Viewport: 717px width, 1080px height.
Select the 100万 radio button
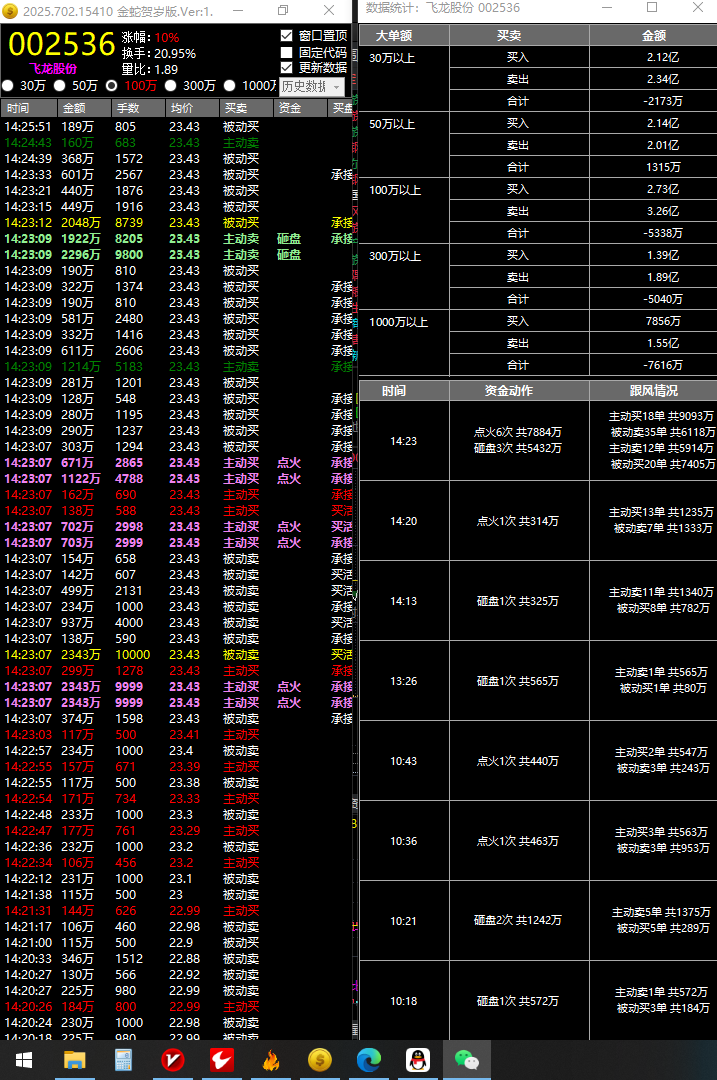(112, 85)
